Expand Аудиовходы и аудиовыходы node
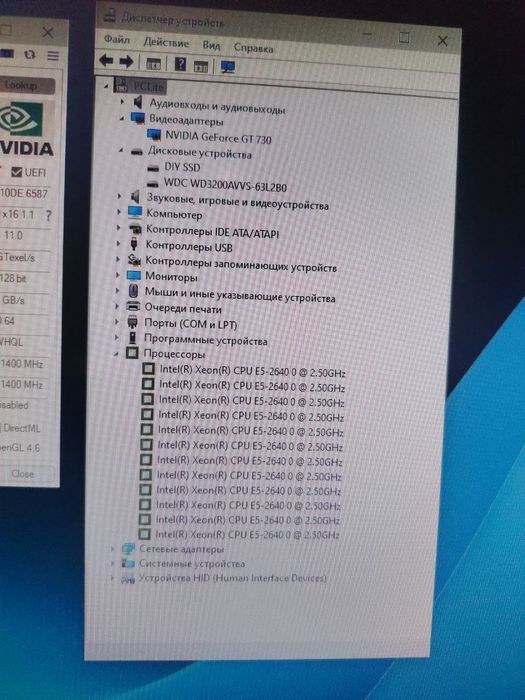The width and height of the screenshot is (525, 700). pyautogui.click(x=123, y=102)
